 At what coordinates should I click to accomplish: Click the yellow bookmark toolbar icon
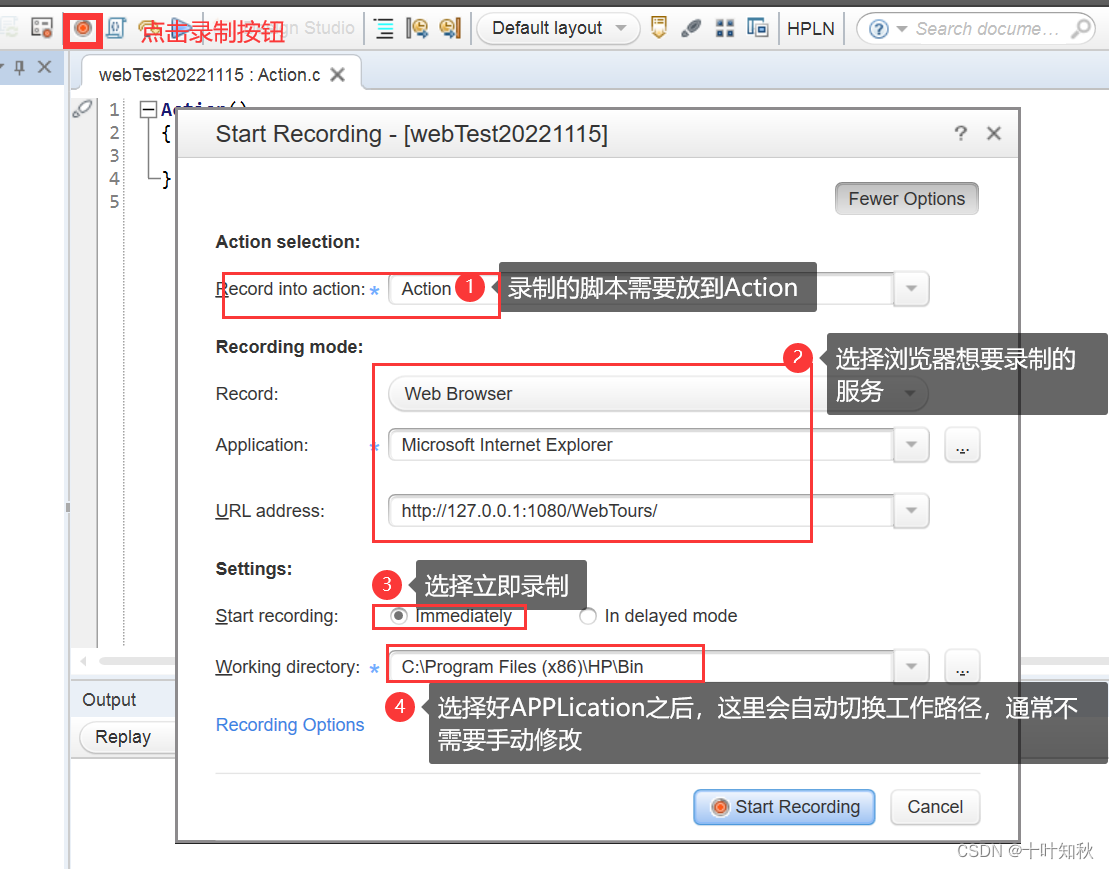pyautogui.click(x=658, y=28)
